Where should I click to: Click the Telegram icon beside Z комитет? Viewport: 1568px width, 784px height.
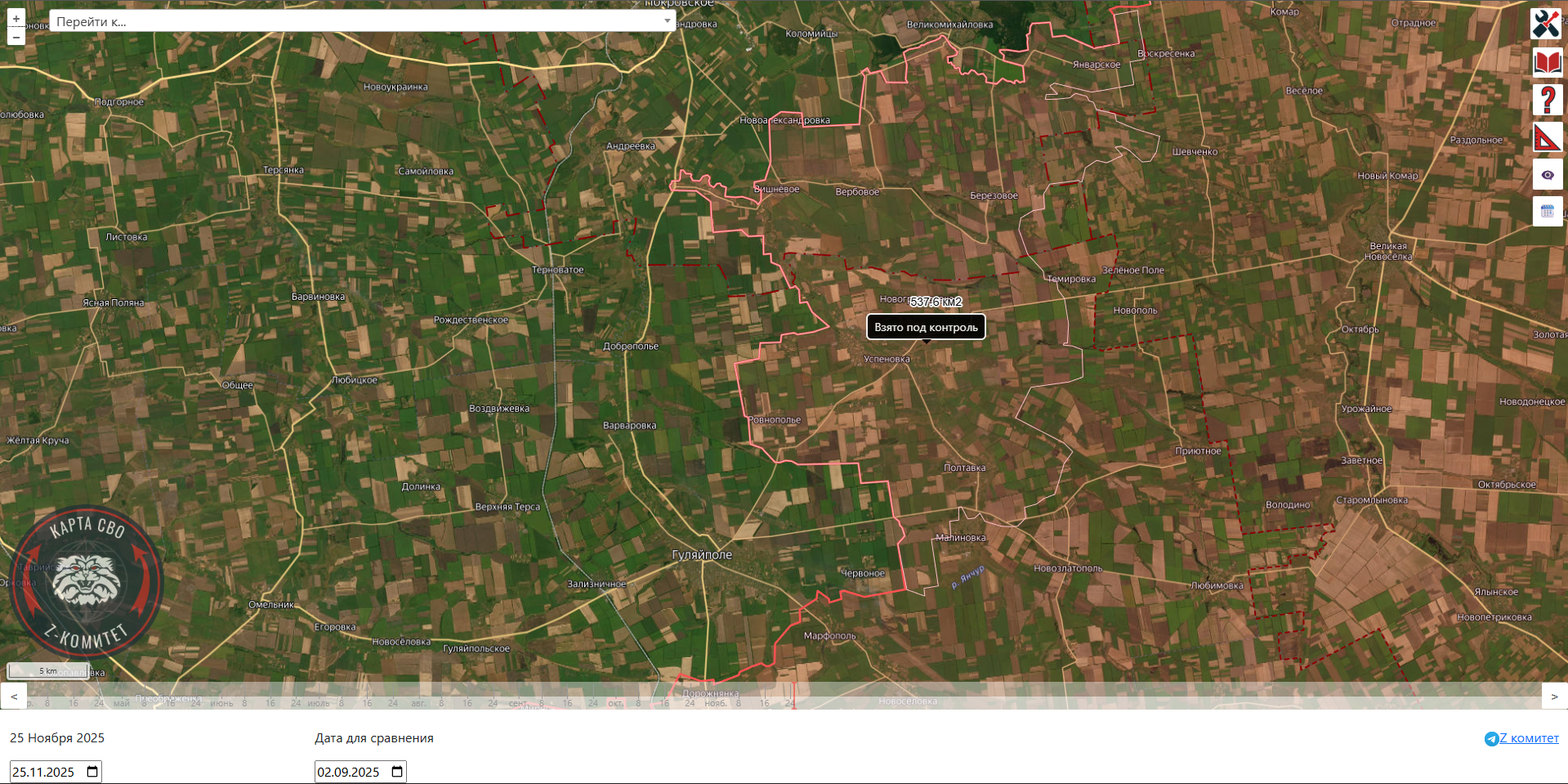pyautogui.click(x=1491, y=739)
